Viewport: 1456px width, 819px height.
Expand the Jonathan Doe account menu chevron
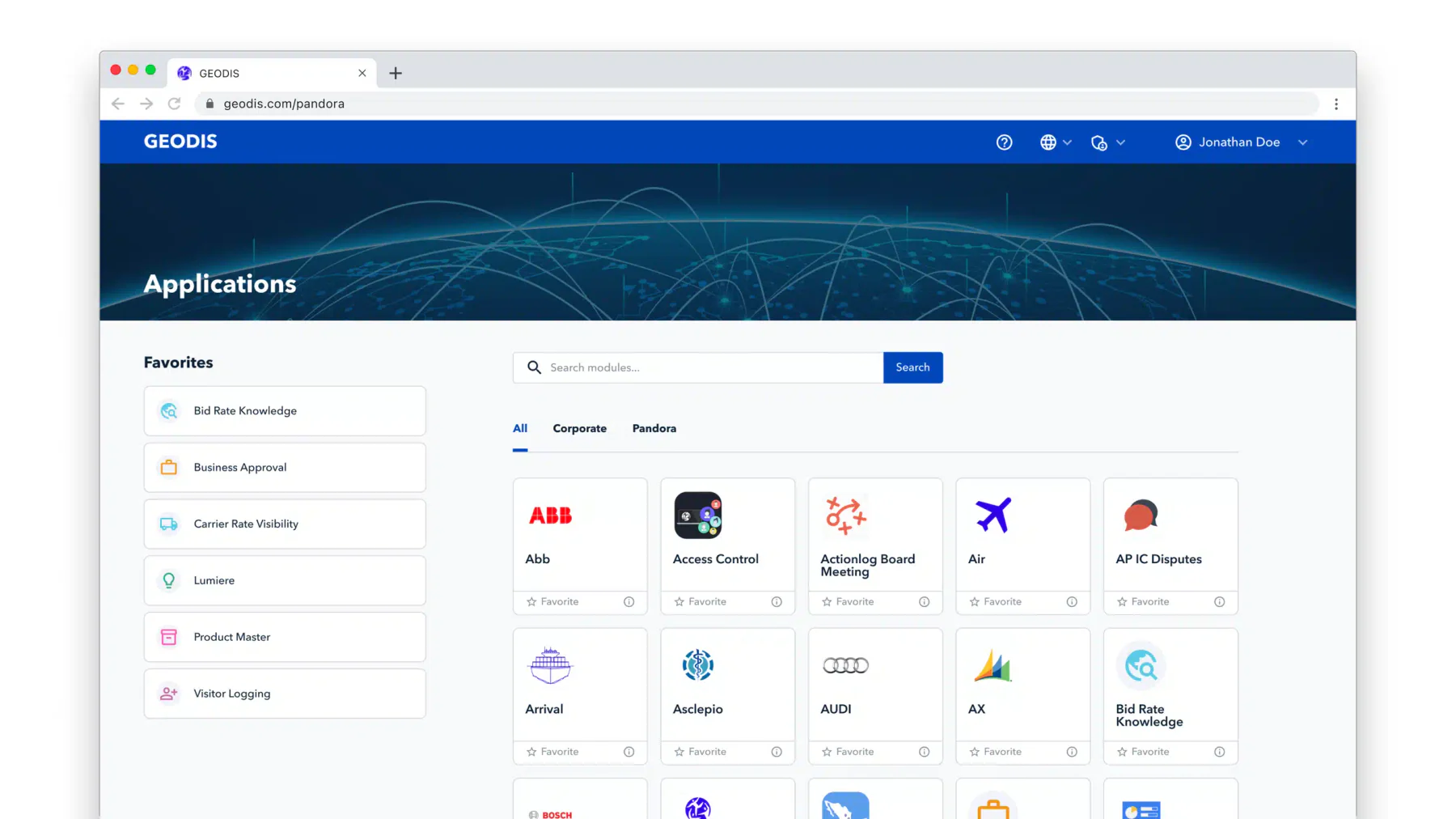pos(1302,142)
